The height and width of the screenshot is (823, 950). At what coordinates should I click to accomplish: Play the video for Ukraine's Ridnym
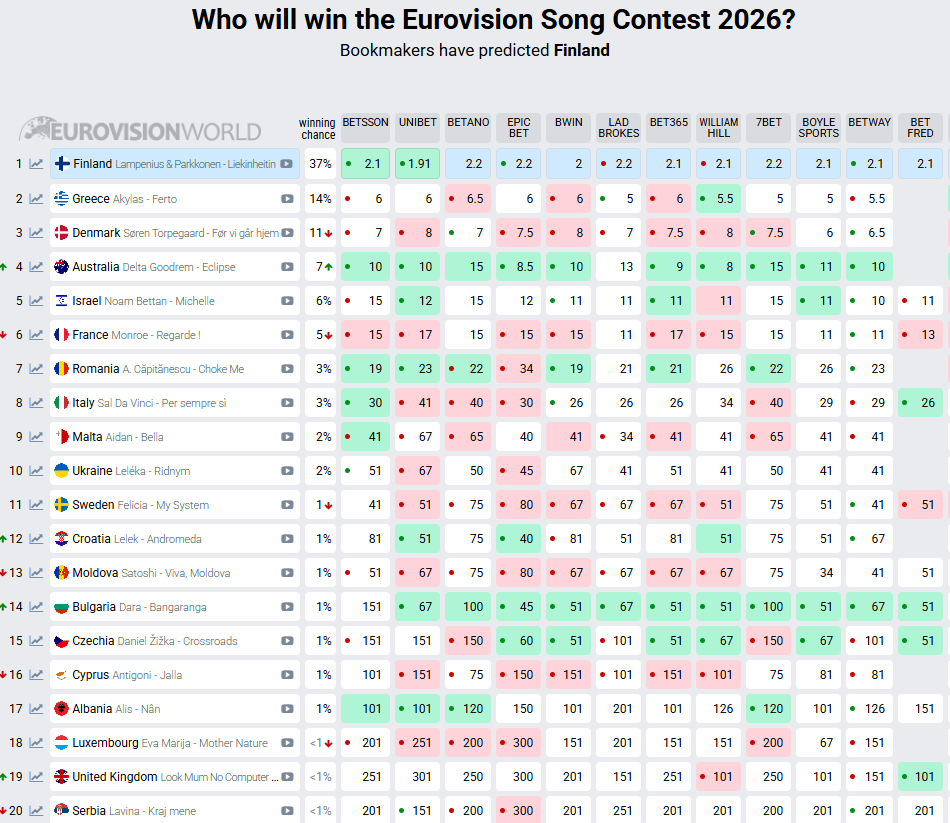coord(287,471)
